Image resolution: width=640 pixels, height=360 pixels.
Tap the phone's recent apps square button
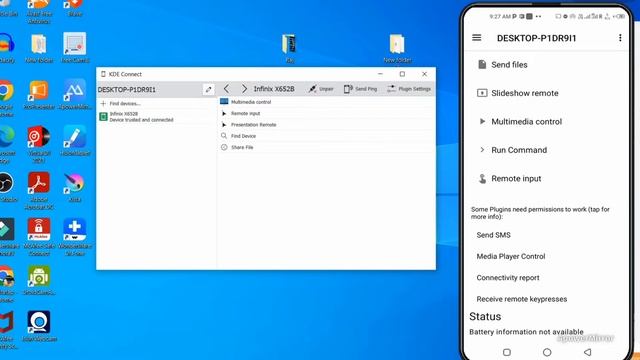pos(507,352)
